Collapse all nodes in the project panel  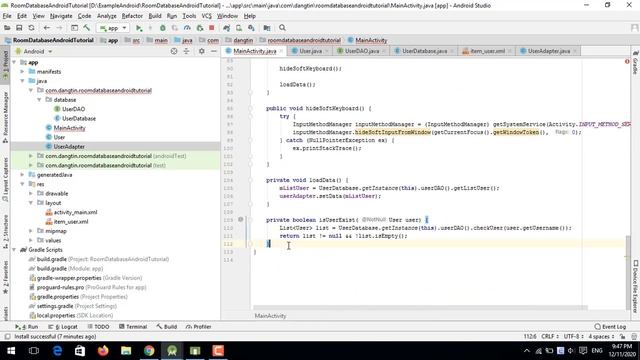pos(187,51)
